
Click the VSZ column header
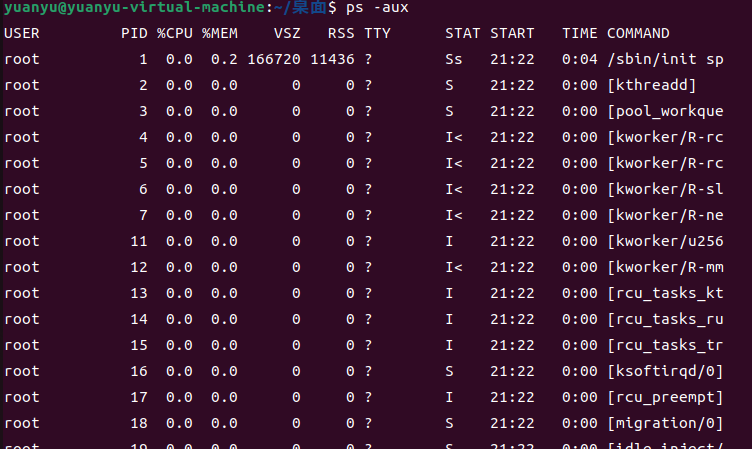(287, 34)
